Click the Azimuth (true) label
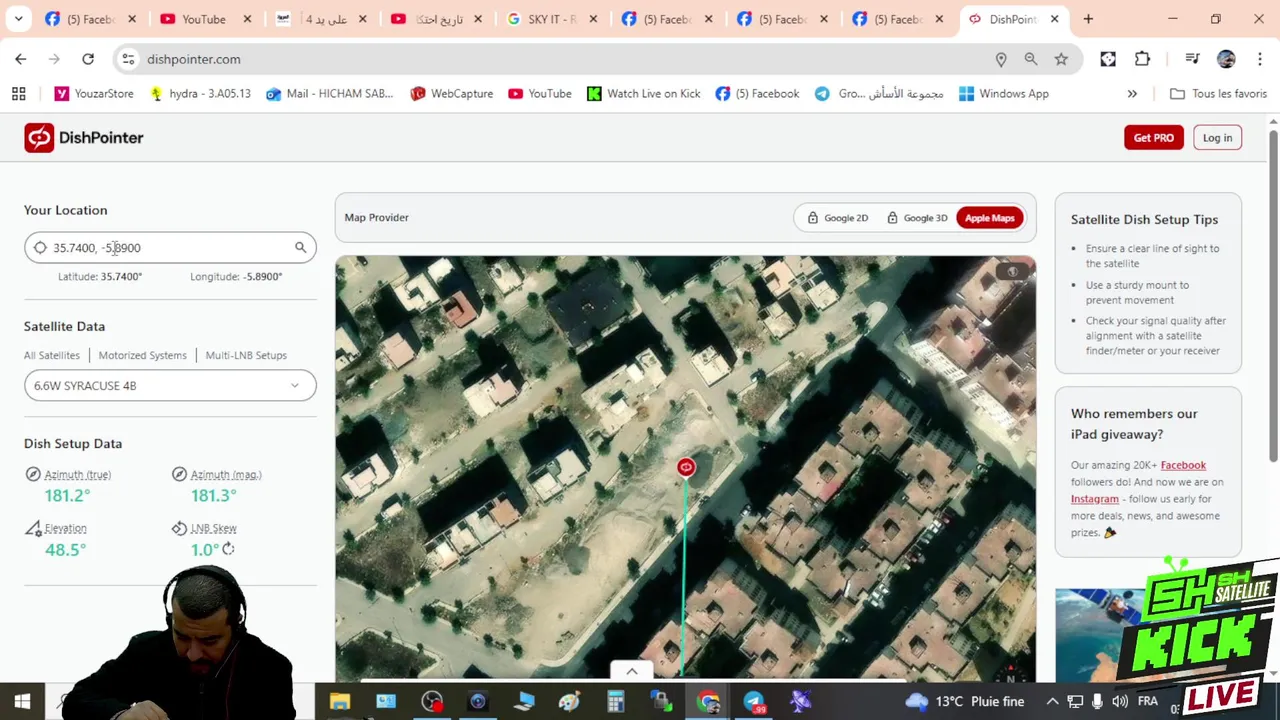This screenshot has height=720, width=1280. 77,475
